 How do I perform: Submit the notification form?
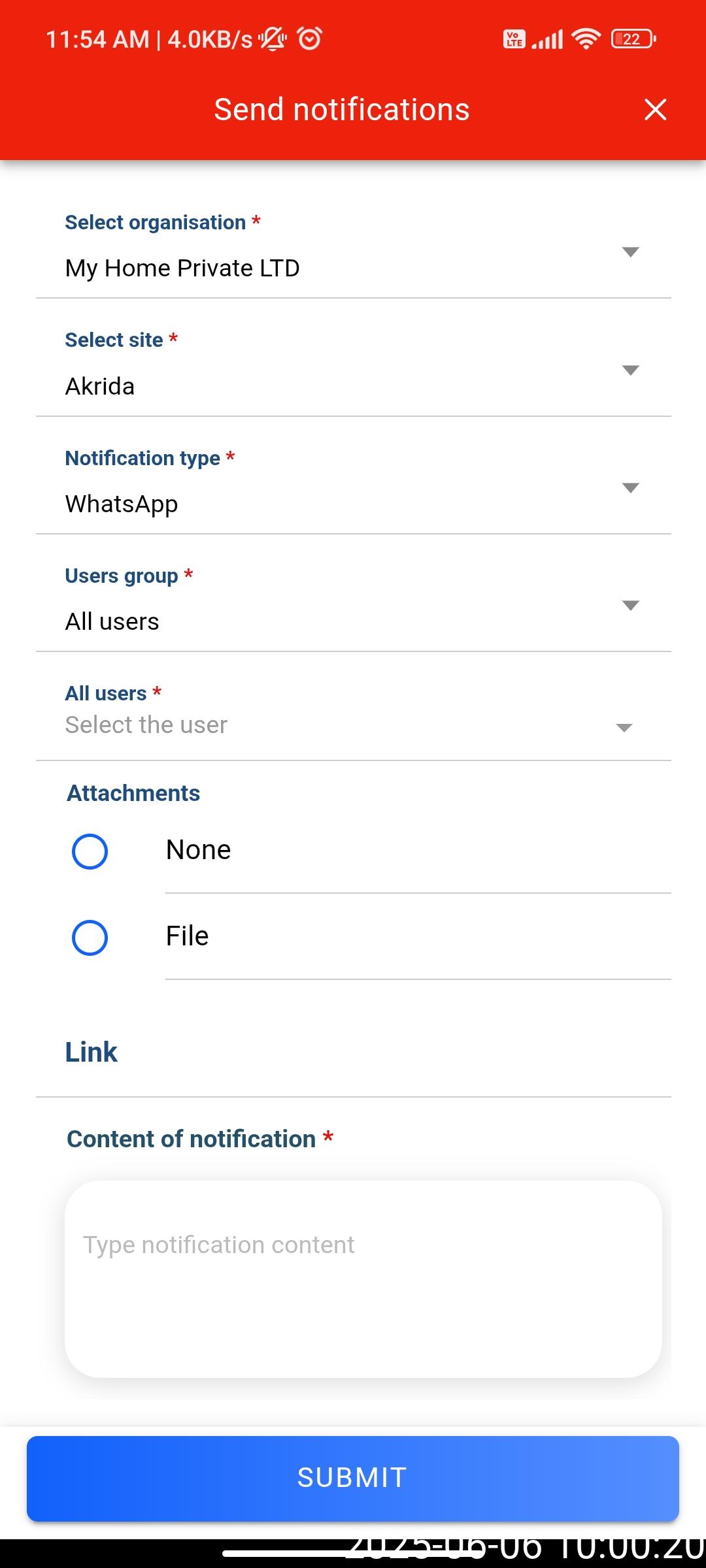pos(353,1478)
